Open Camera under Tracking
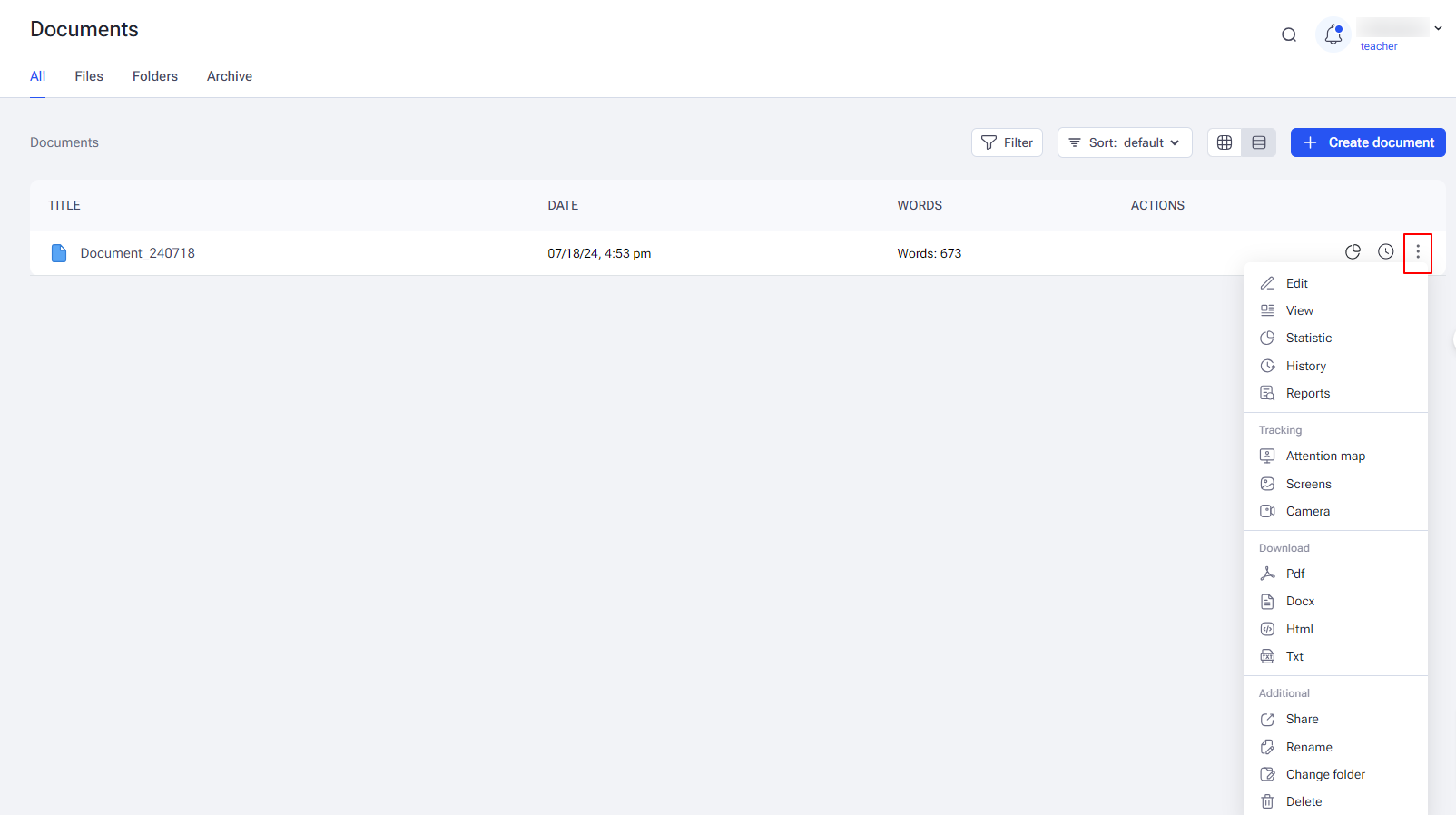 click(x=1336, y=511)
